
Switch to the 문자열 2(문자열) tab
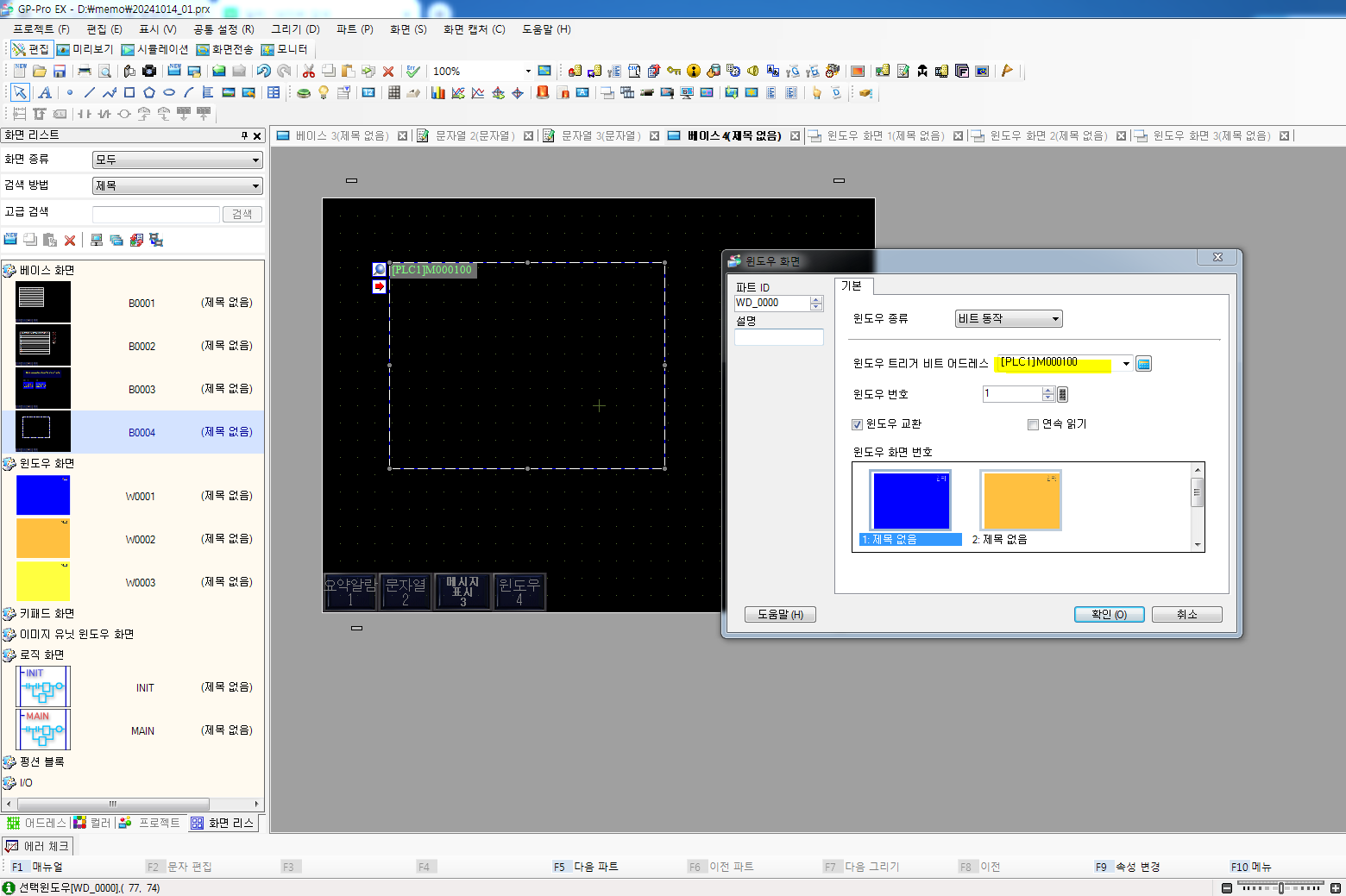click(474, 136)
